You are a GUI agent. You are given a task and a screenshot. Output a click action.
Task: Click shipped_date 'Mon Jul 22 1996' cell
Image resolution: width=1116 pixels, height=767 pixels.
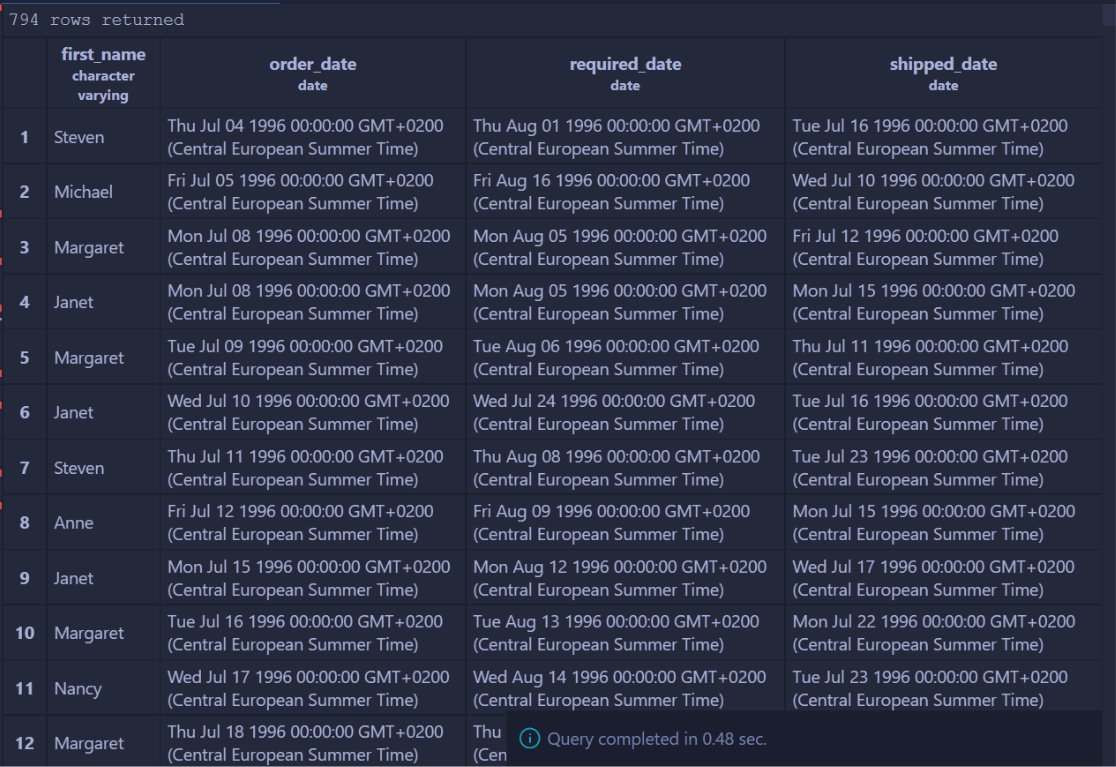coord(943,633)
